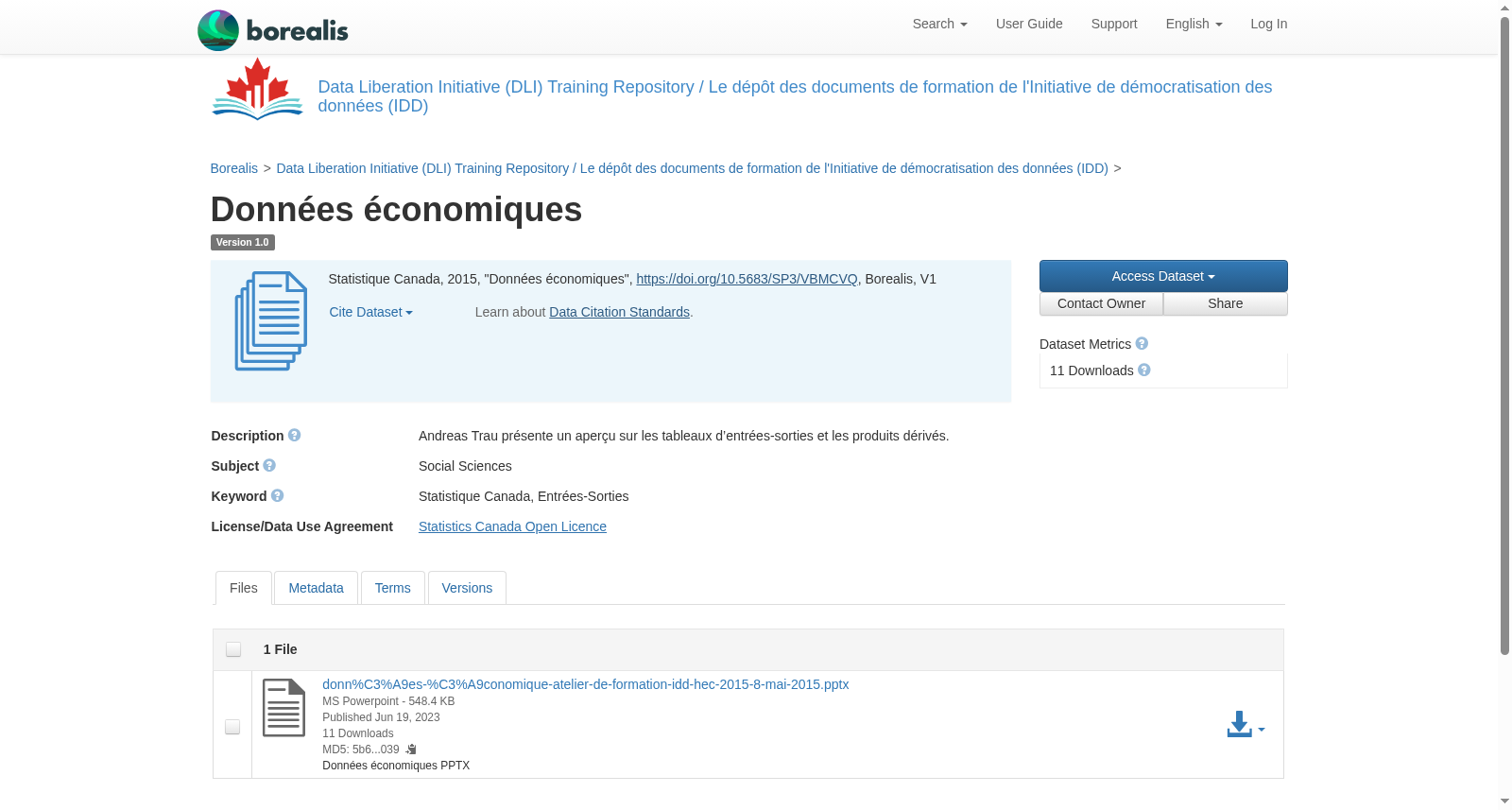
Task: Open the file download arrow menu
Action: [x=1246, y=725]
